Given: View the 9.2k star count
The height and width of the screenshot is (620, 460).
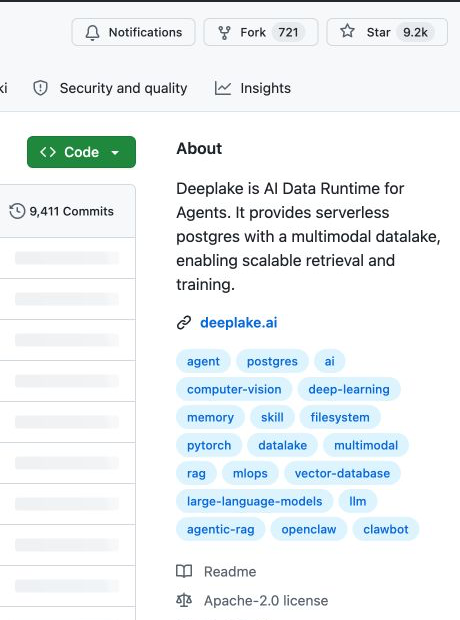Looking at the screenshot, I should pos(415,32).
